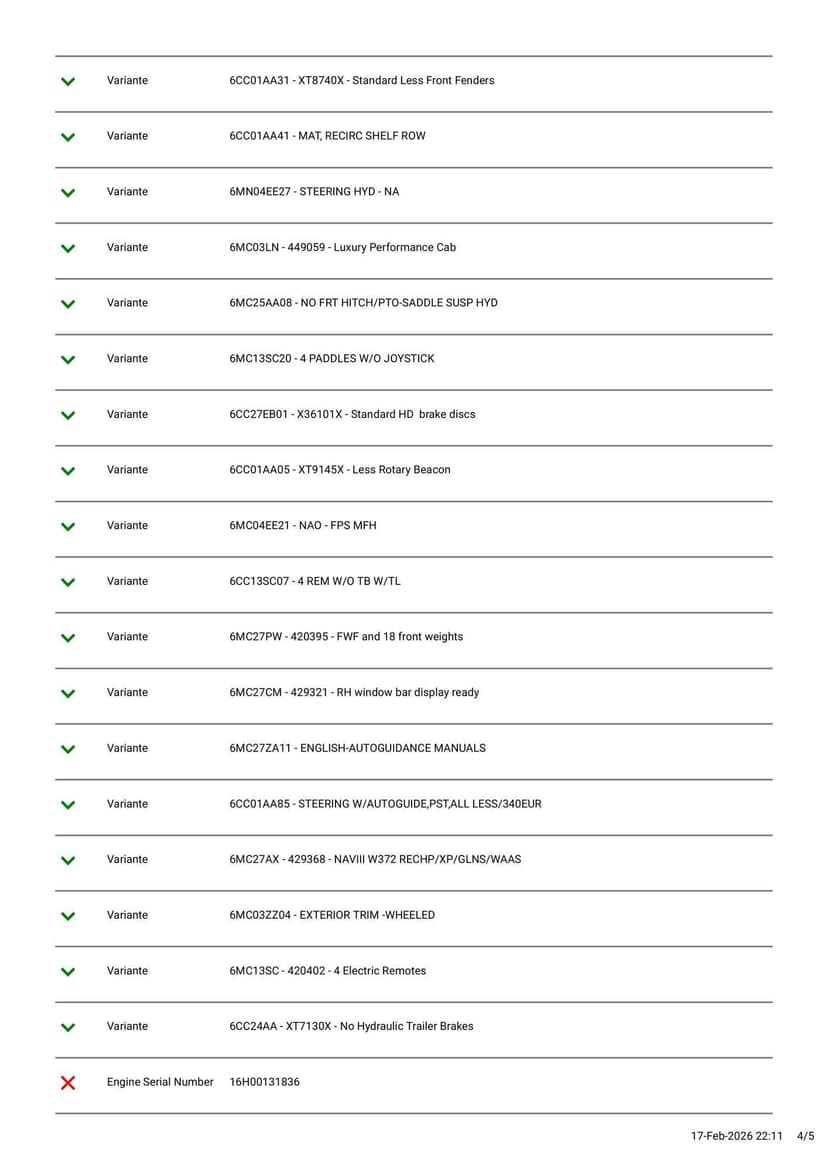Image resolution: width=828 pixels, height=1171 pixels.
Task: Click the NO FRT HITCH/PTO-SADDLE SUSP HYD text
Action: [x=363, y=303]
